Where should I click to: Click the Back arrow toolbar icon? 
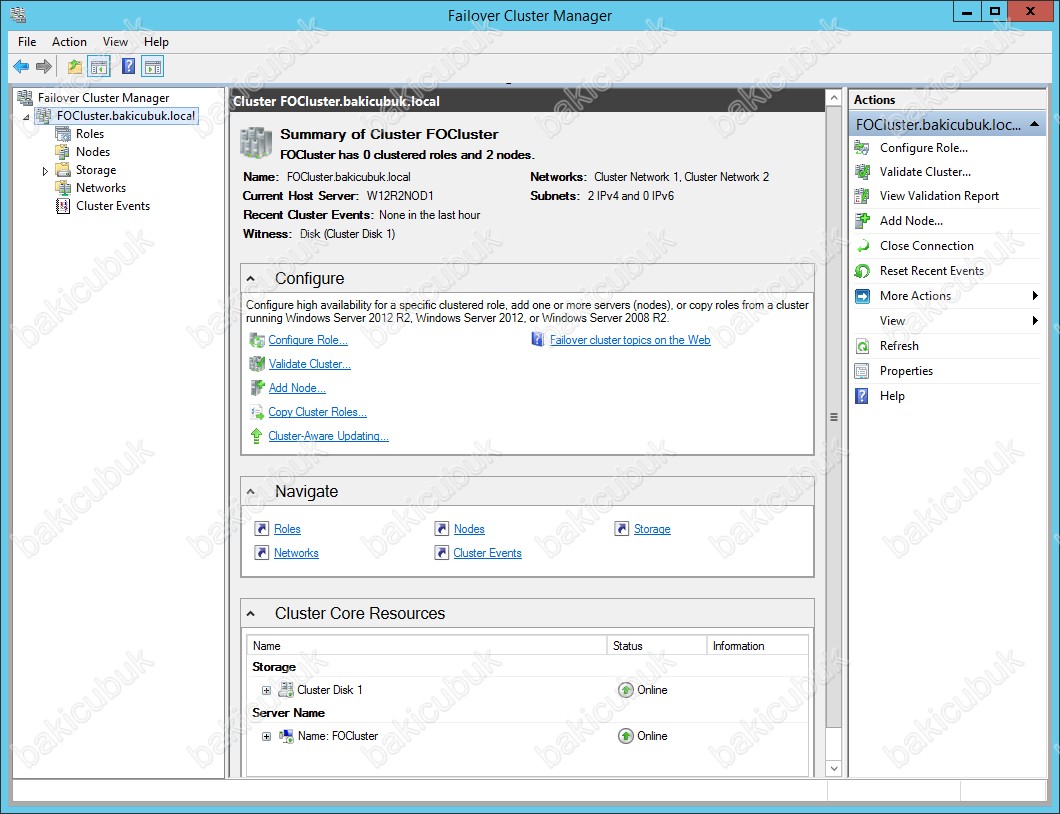(x=21, y=66)
